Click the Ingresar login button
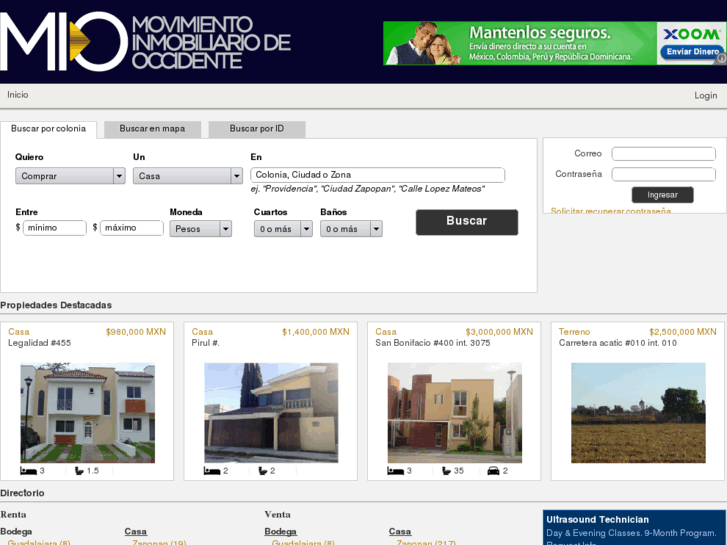 [x=663, y=195]
